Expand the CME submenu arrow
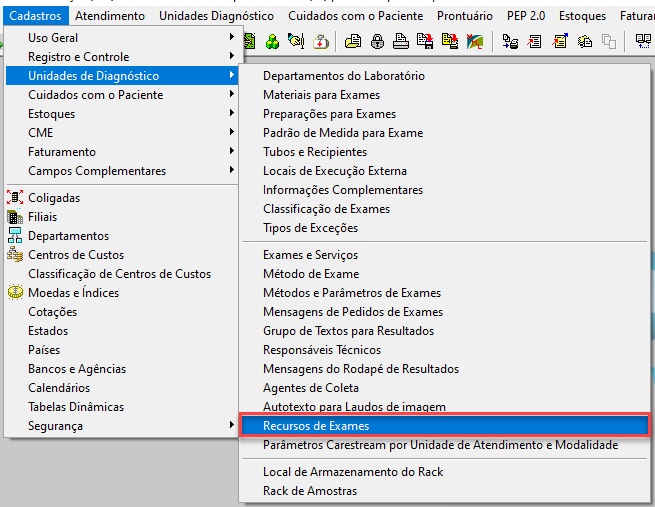The height and width of the screenshot is (507, 655). tap(231, 132)
